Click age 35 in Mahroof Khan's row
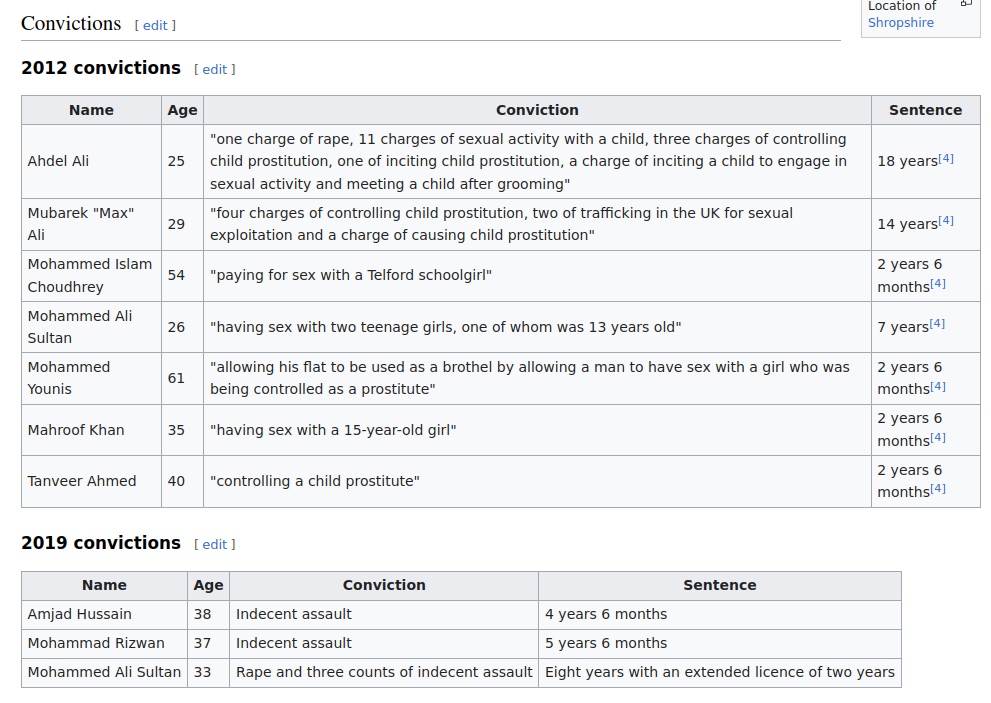 pos(176,430)
